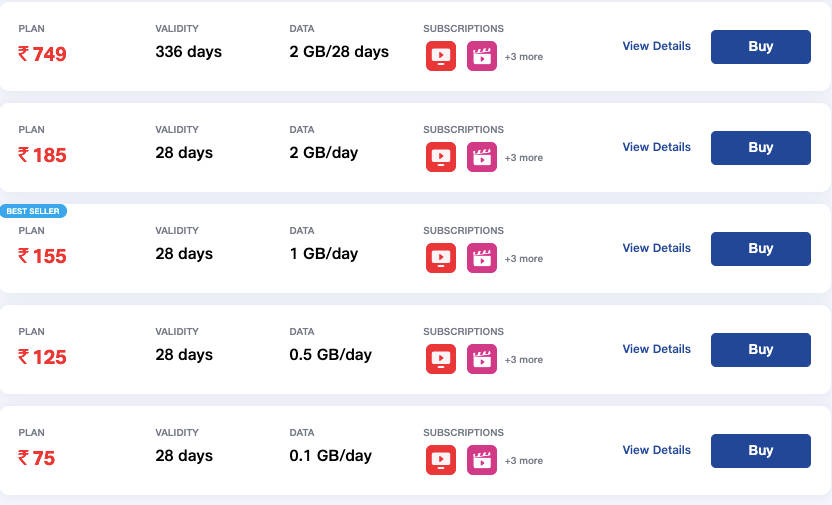This screenshot has height=505, width=832.
Task: Click the pink cinema icon in ₹75 plan
Action: [482, 460]
